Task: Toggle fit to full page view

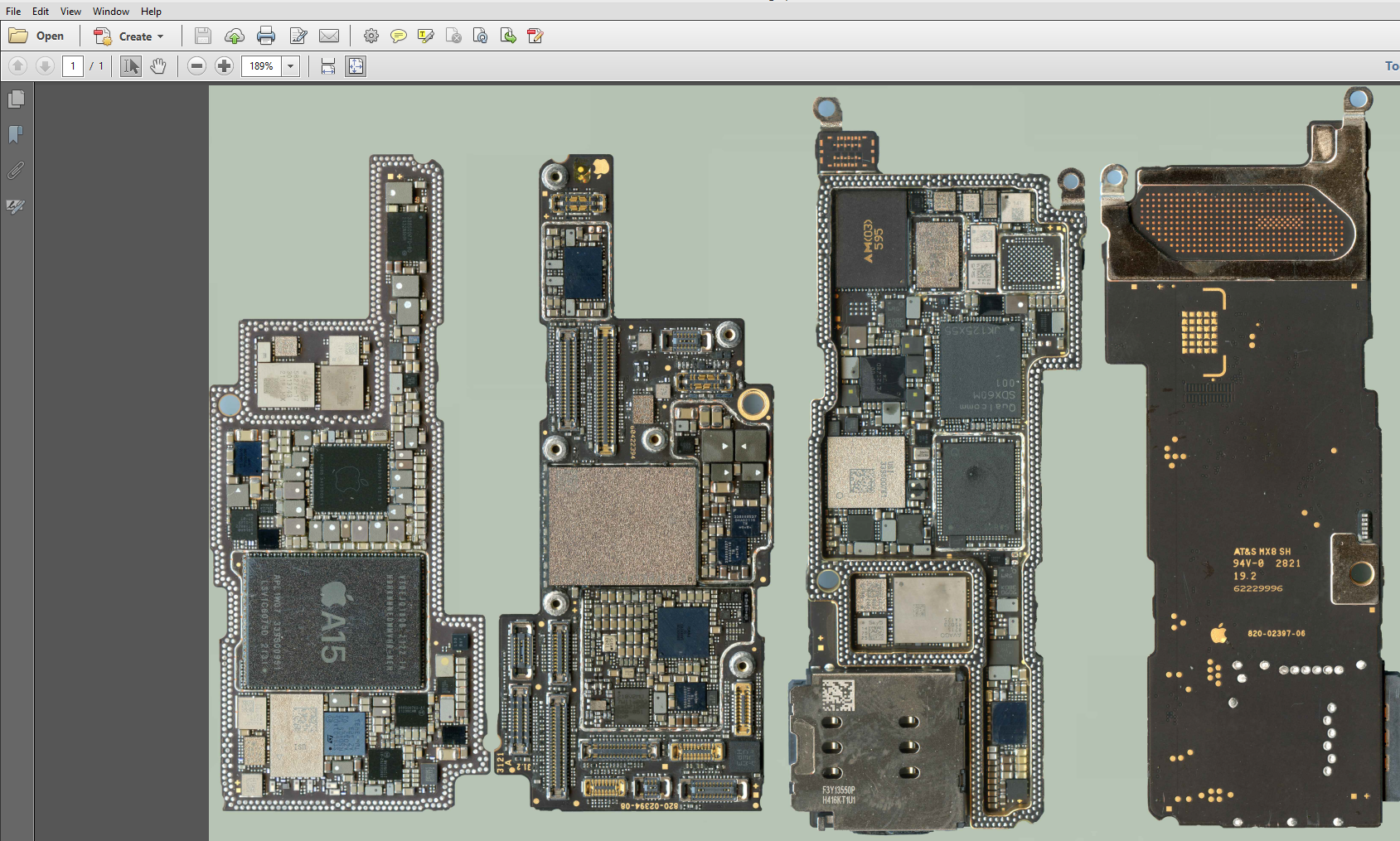Action: point(356,66)
